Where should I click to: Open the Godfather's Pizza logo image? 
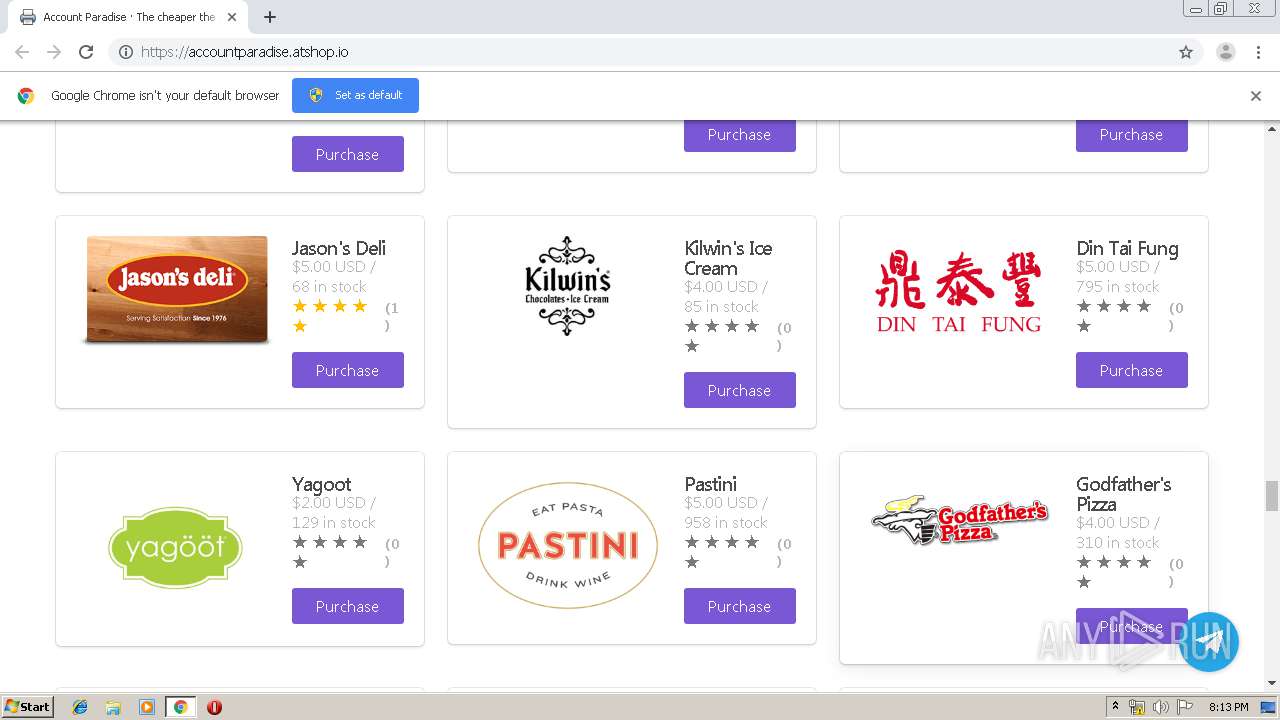click(x=960, y=520)
